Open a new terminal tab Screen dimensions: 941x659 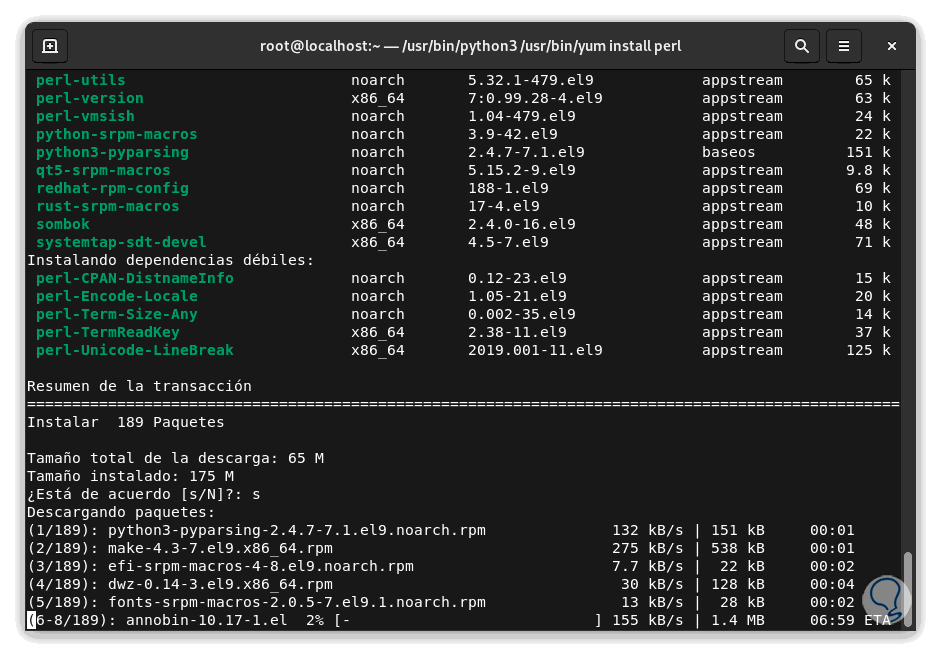pyautogui.click(x=50, y=46)
